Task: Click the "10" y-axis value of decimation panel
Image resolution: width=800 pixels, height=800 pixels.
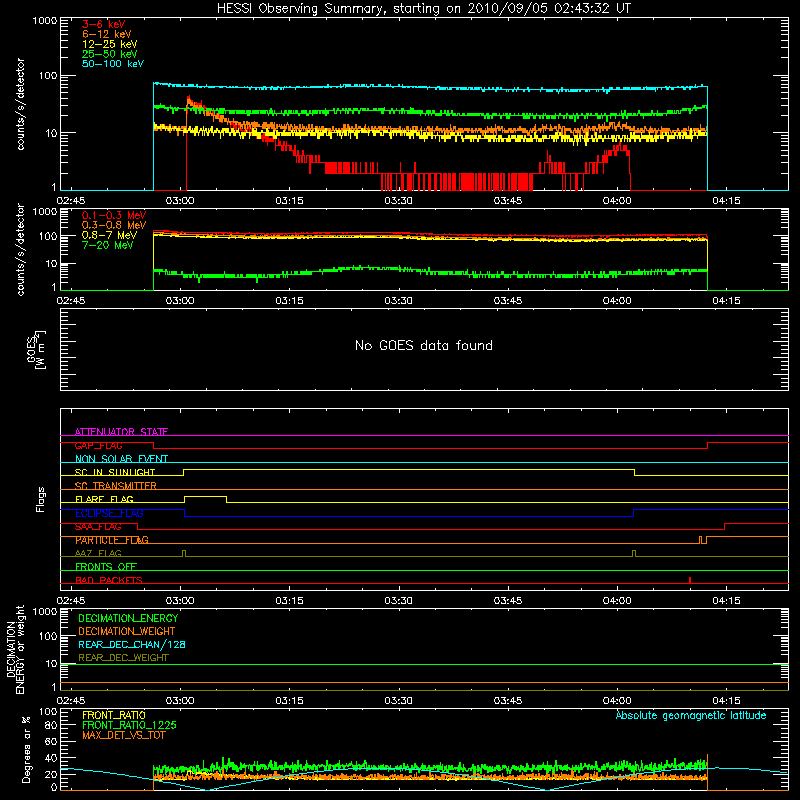Action: pos(51,663)
